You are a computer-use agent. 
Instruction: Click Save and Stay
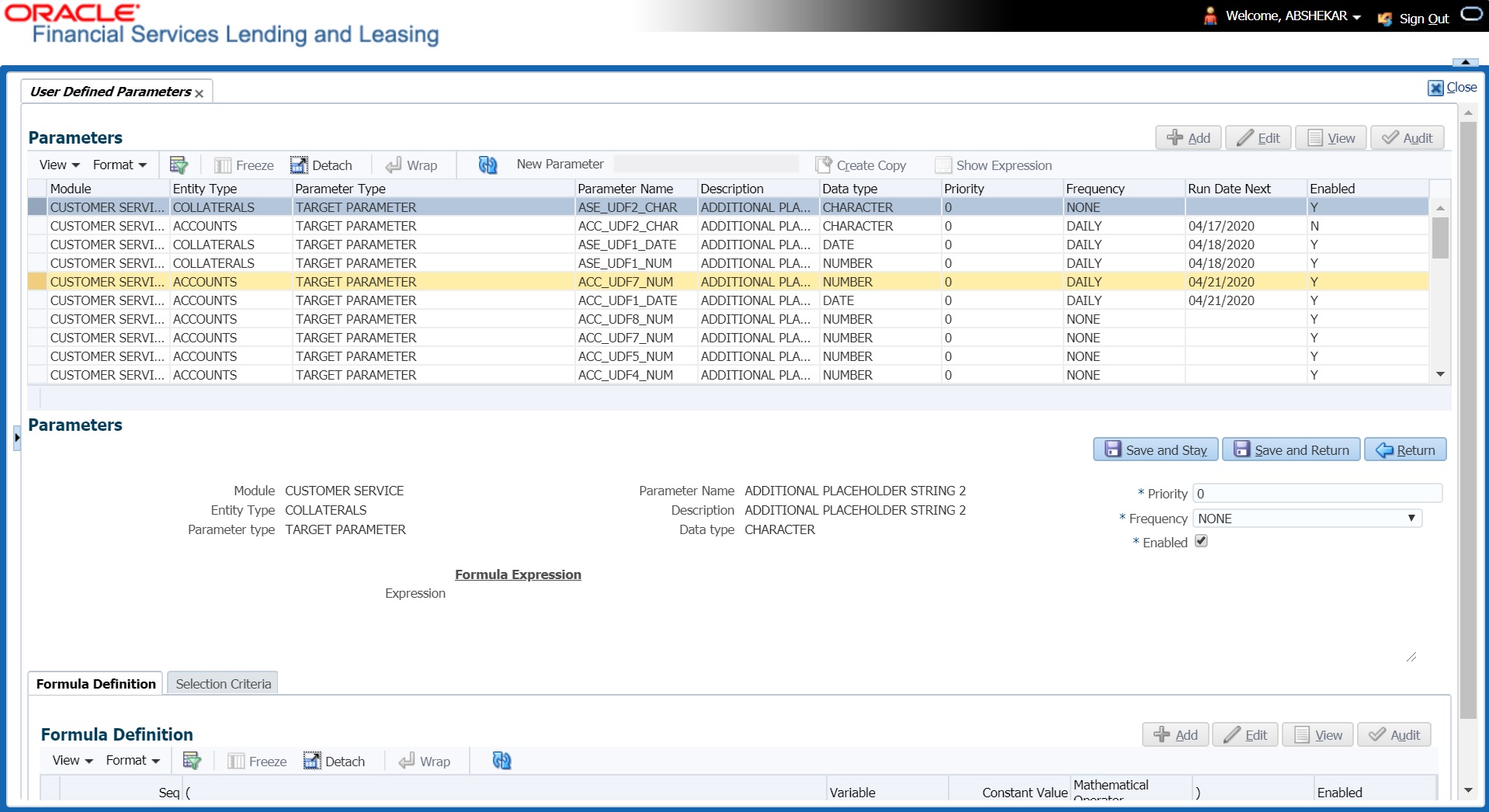click(x=1156, y=449)
